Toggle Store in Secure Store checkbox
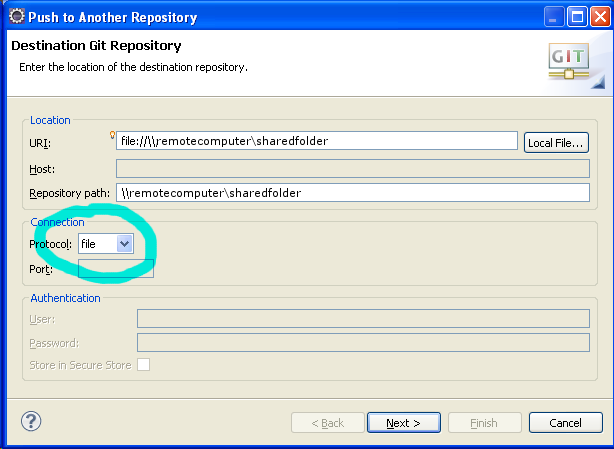 (144, 365)
